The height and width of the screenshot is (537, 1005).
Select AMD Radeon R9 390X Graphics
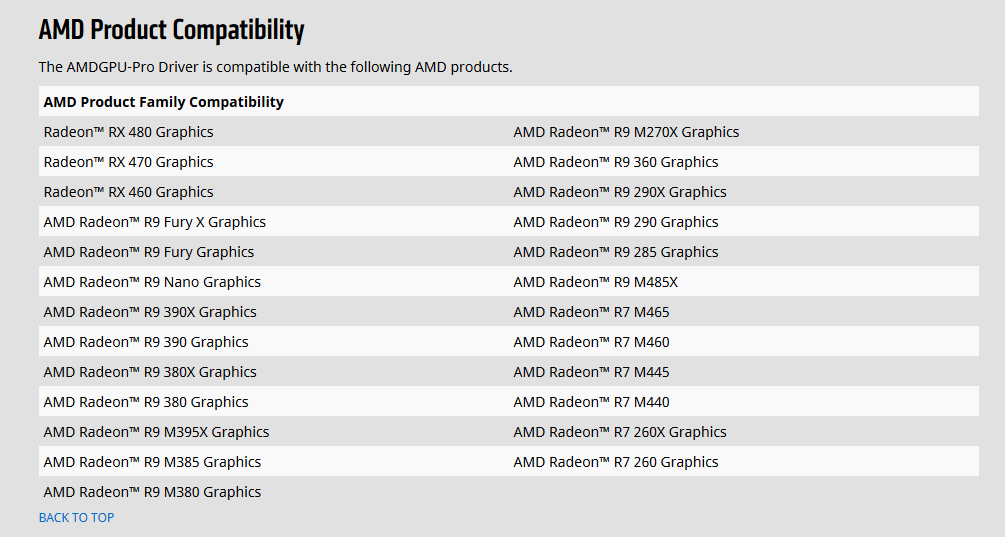coord(150,312)
